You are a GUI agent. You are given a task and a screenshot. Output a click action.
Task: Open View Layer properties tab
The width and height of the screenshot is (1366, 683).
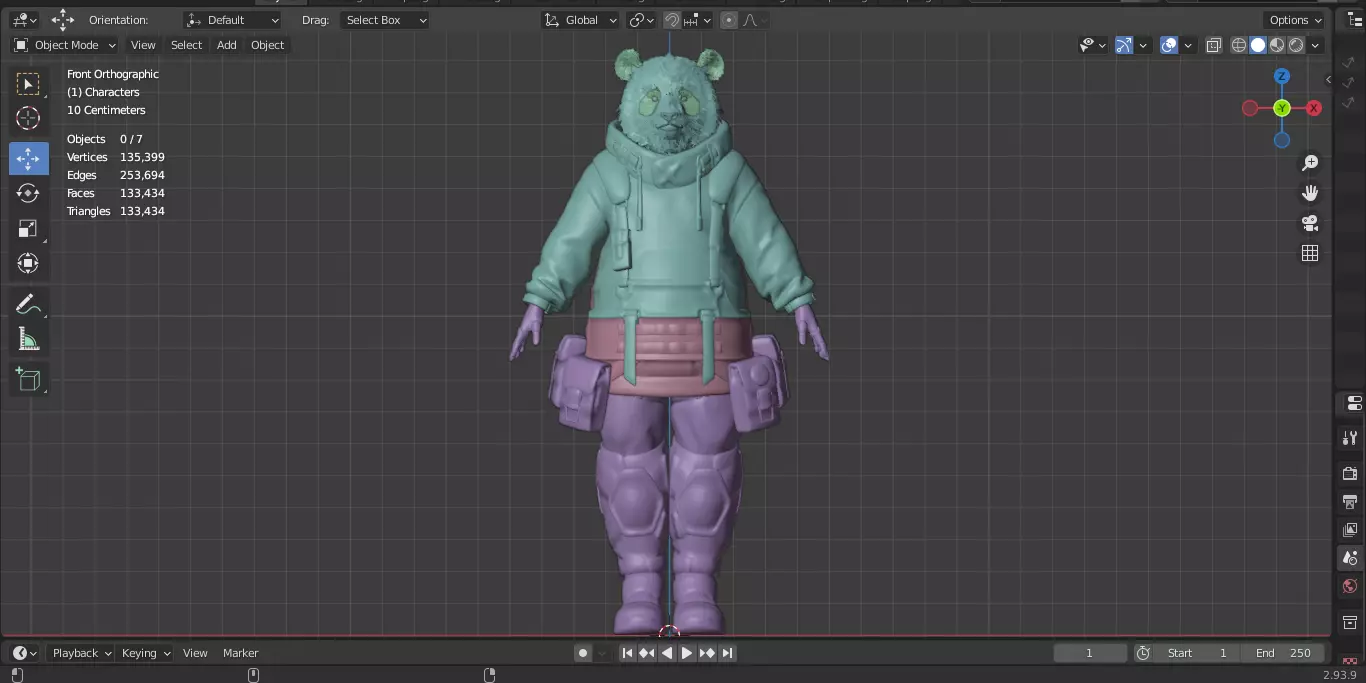click(1350, 529)
